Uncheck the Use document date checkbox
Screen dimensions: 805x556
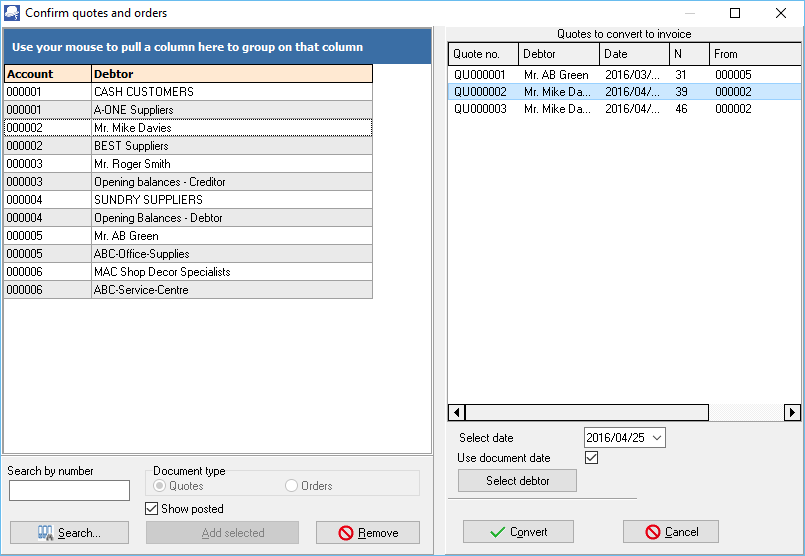pyautogui.click(x=591, y=458)
